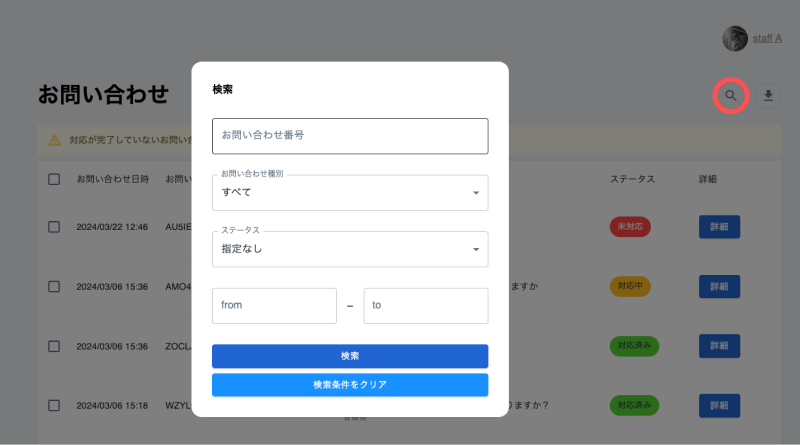Open 詳細 for the 対応中 row

pyautogui.click(x=719, y=286)
